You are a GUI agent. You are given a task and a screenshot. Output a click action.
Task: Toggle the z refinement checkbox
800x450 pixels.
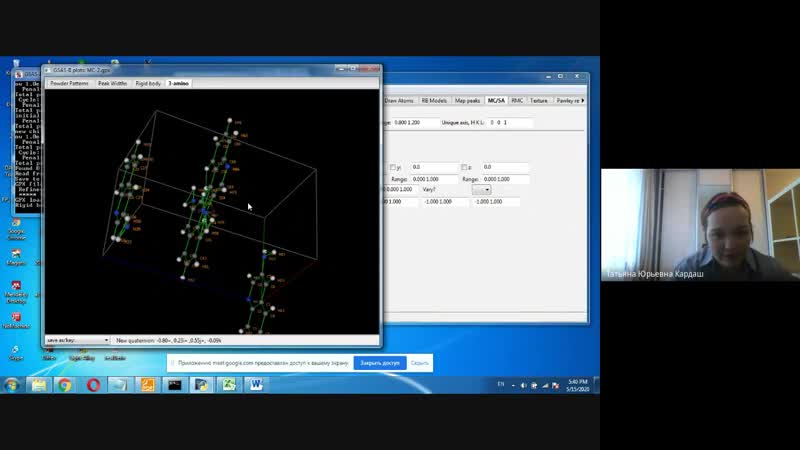[x=464, y=167]
